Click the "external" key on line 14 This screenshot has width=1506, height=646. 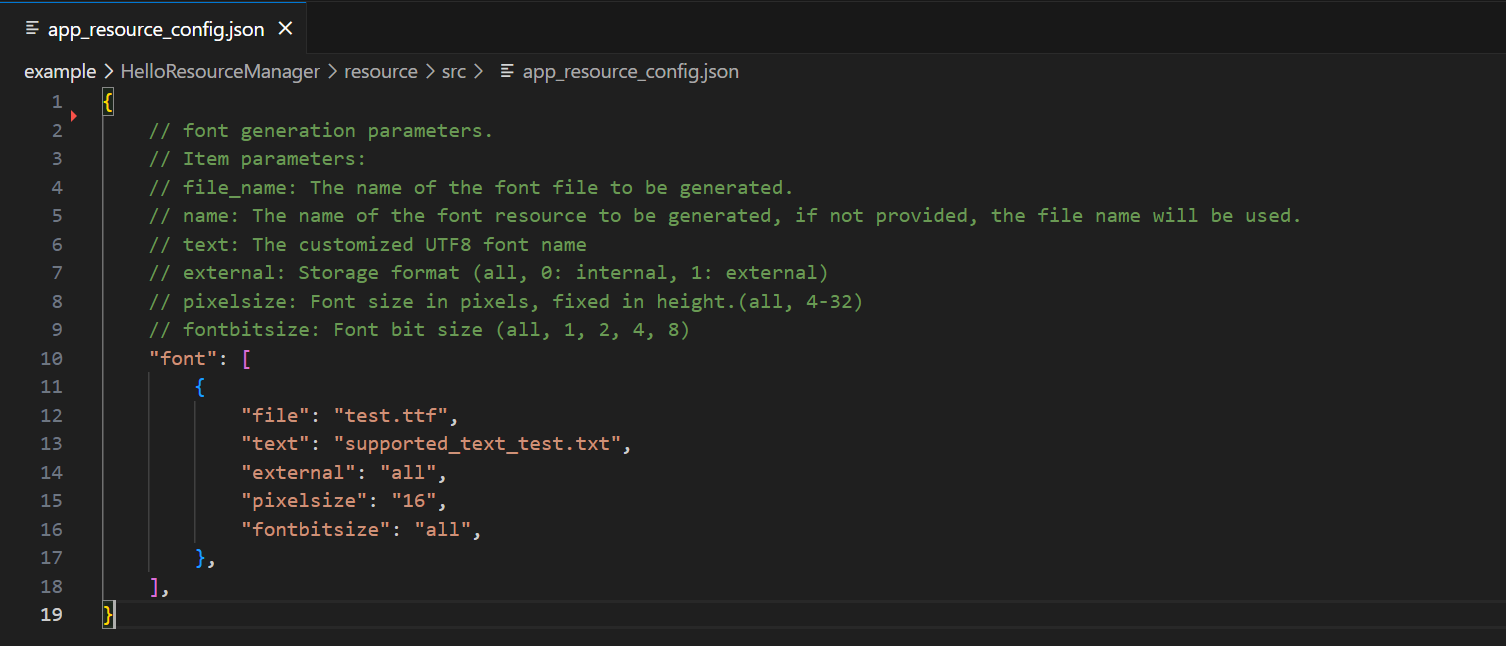tap(299, 473)
